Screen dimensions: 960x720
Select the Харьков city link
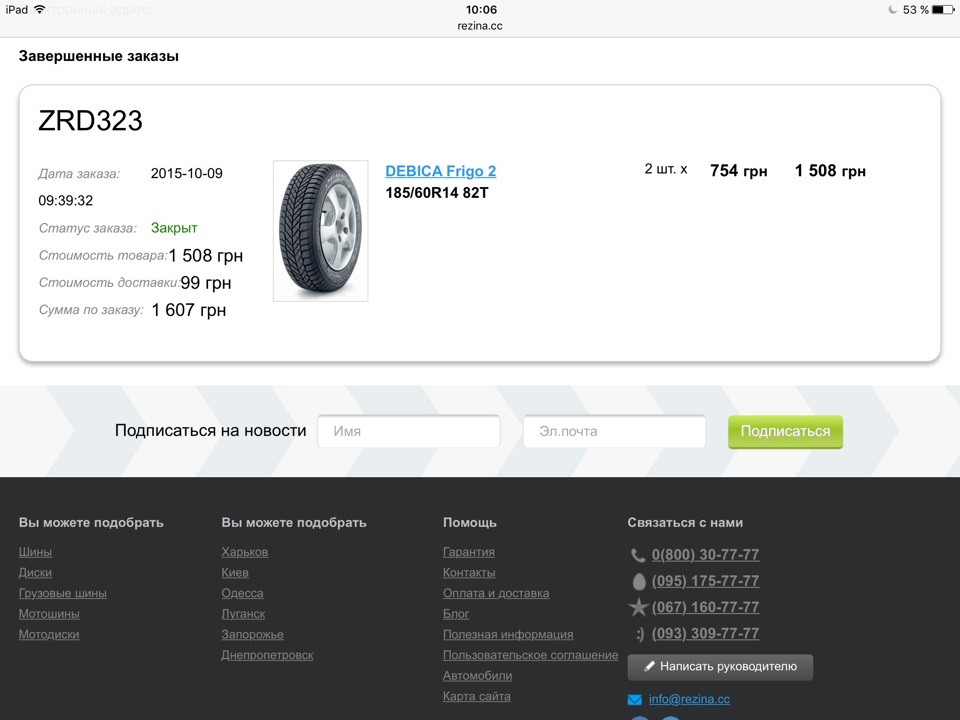click(244, 552)
